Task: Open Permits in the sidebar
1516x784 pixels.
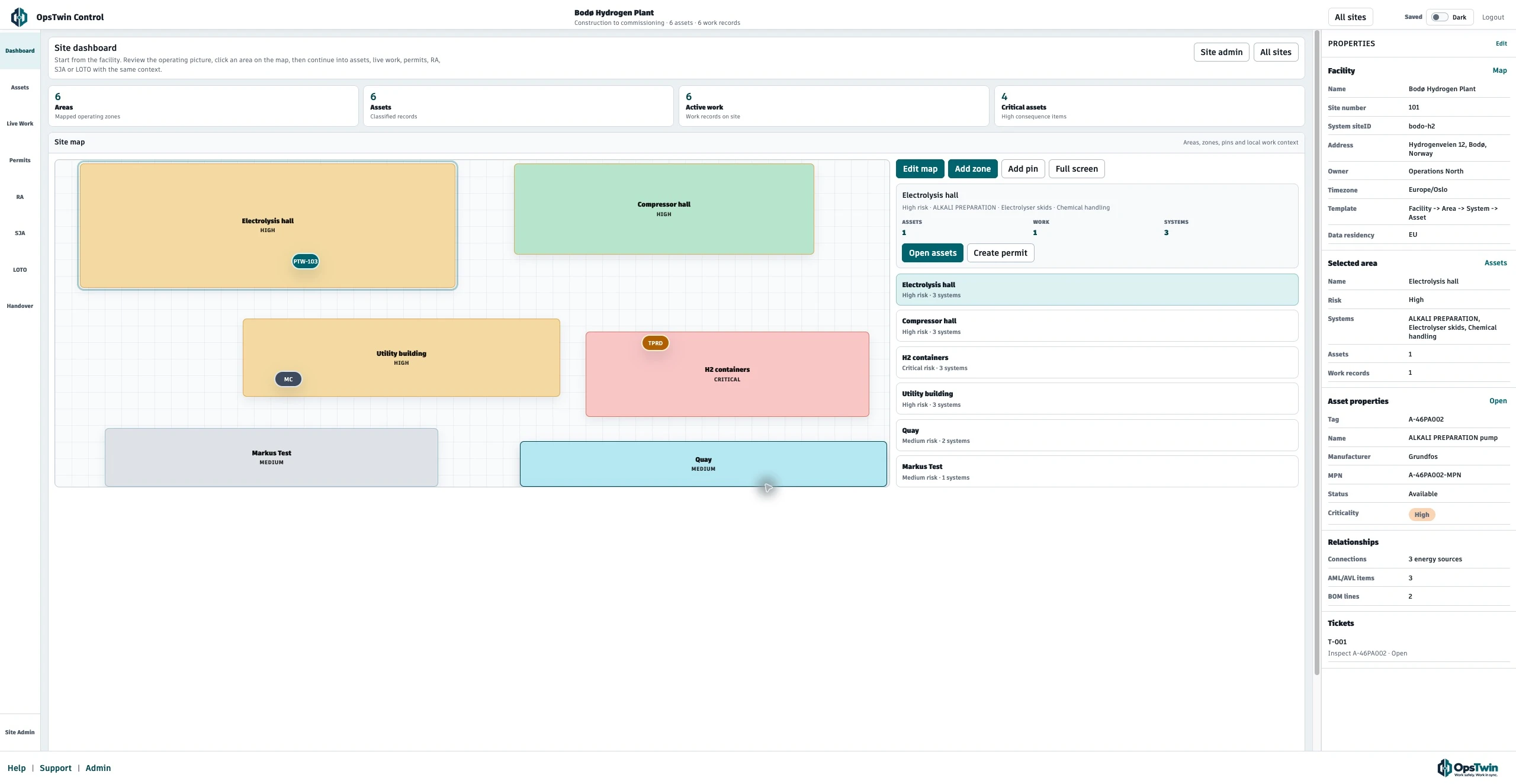Action: [x=20, y=160]
